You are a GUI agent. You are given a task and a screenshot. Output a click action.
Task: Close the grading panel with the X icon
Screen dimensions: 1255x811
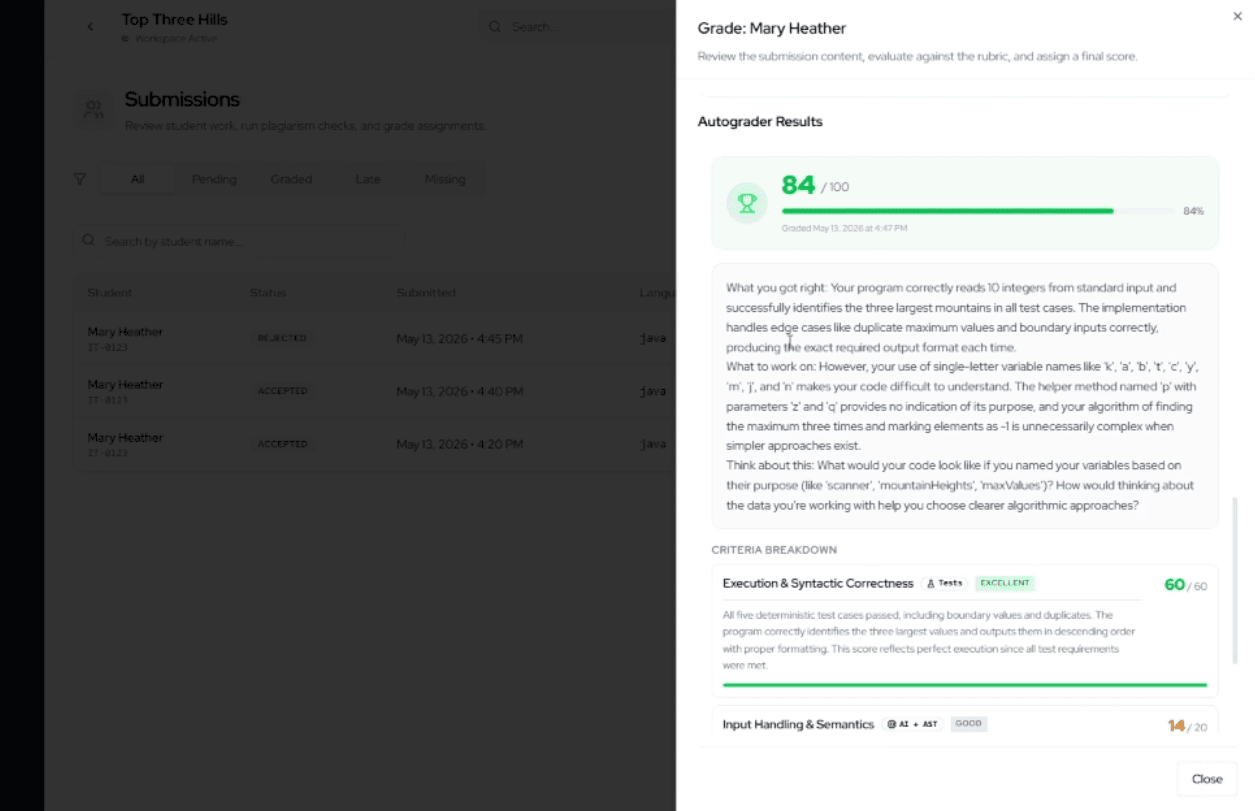click(1238, 16)
